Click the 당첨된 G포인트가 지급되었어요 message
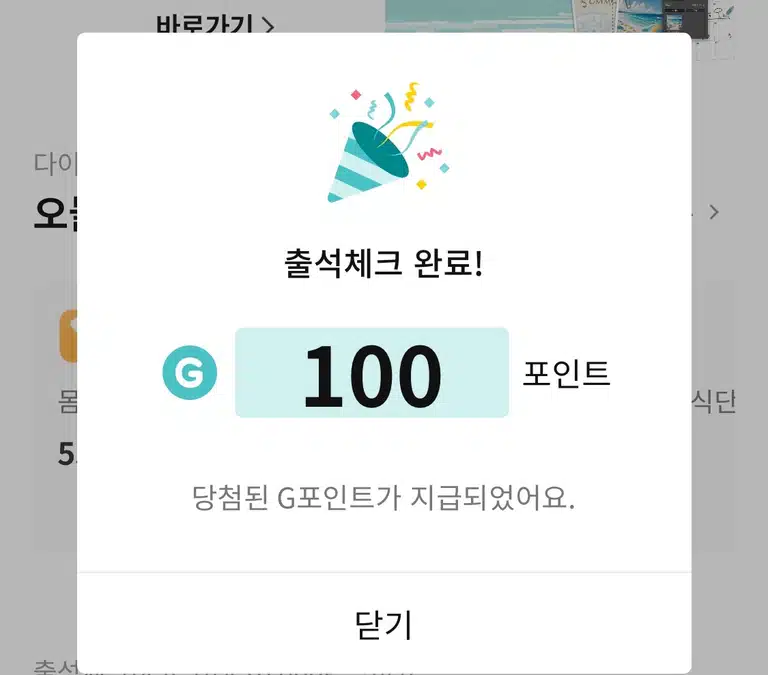 [384, 498]
